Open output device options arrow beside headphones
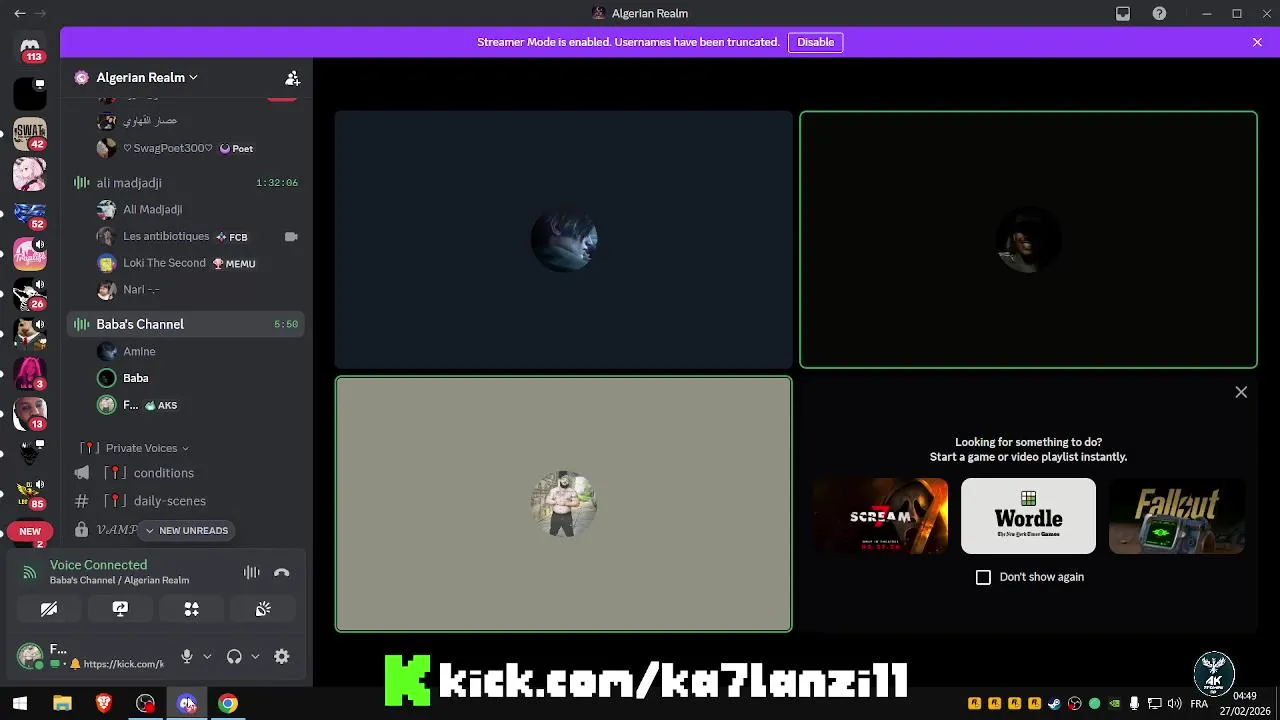 255,657
